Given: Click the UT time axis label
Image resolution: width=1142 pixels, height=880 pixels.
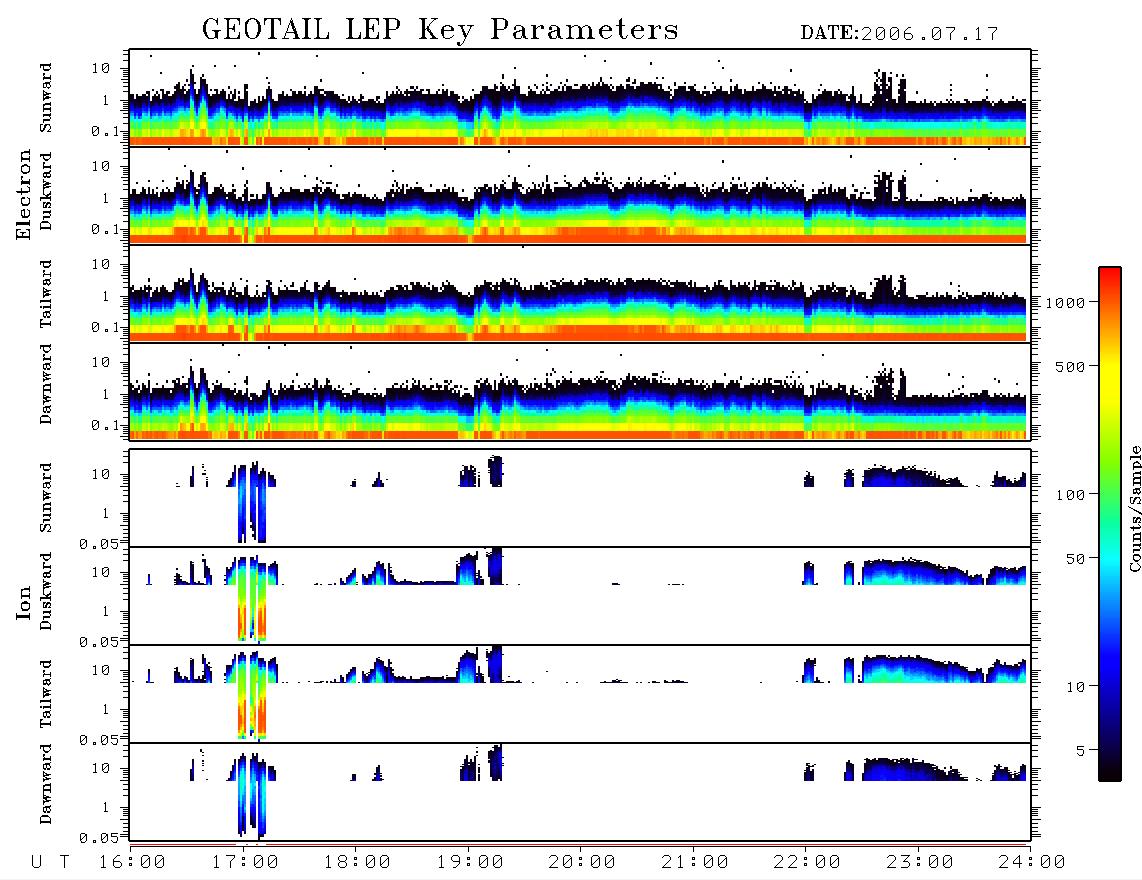Looking at the screenshot, I should point(50,863).
